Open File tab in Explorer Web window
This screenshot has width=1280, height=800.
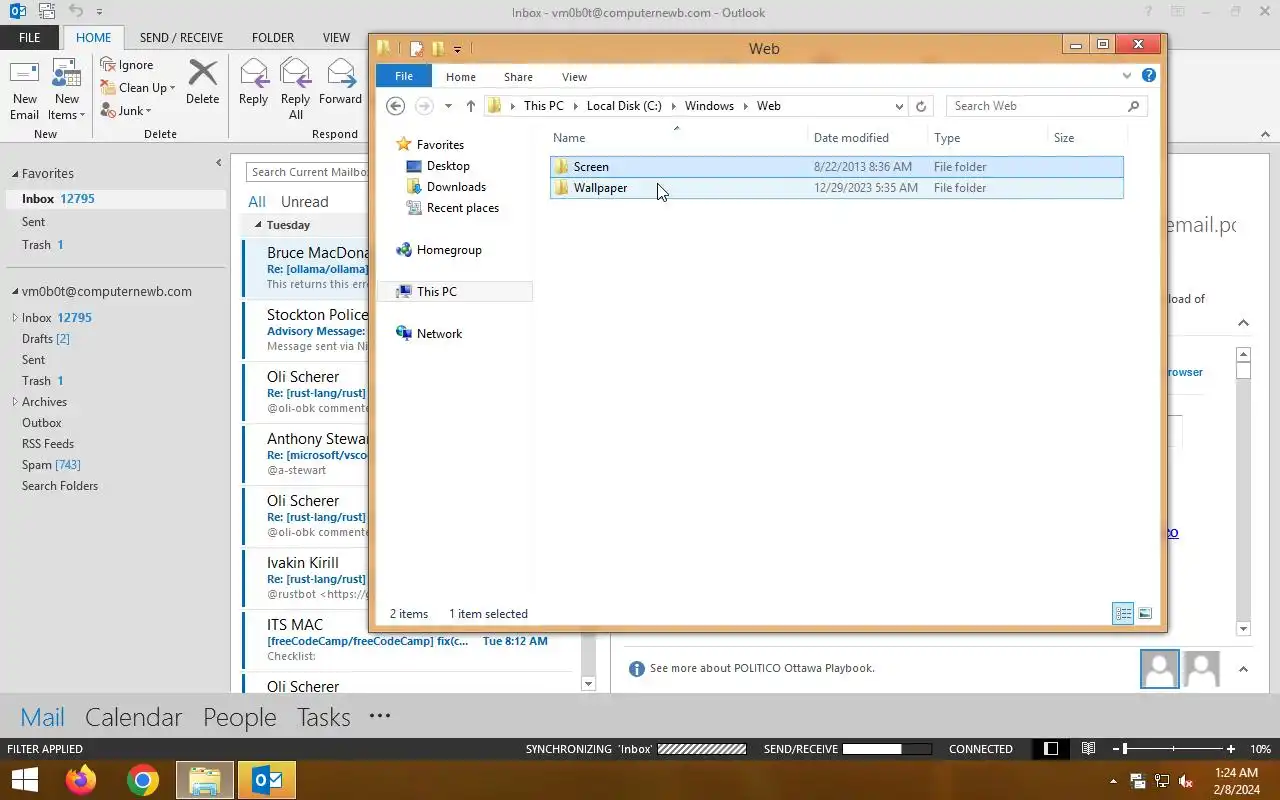[x=404, y=77]
